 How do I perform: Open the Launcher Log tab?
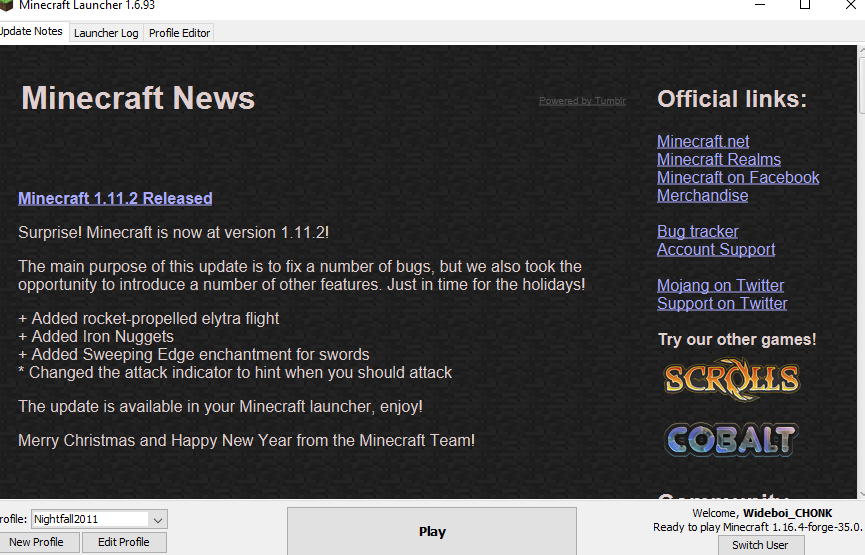tap(106, 33)
